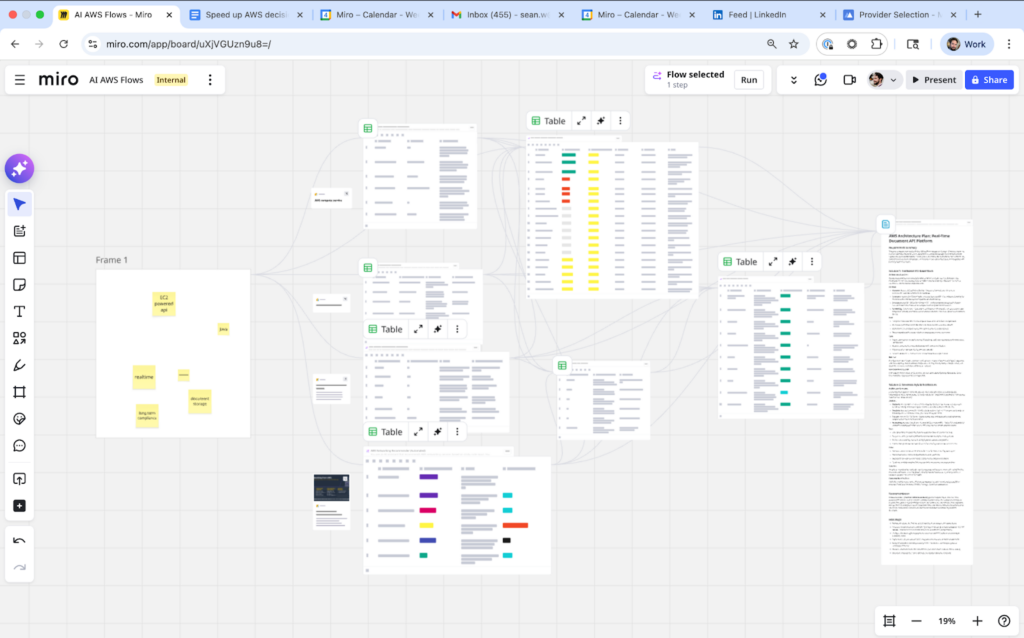
Task: Run the selected flow
Action: [748, 80]
